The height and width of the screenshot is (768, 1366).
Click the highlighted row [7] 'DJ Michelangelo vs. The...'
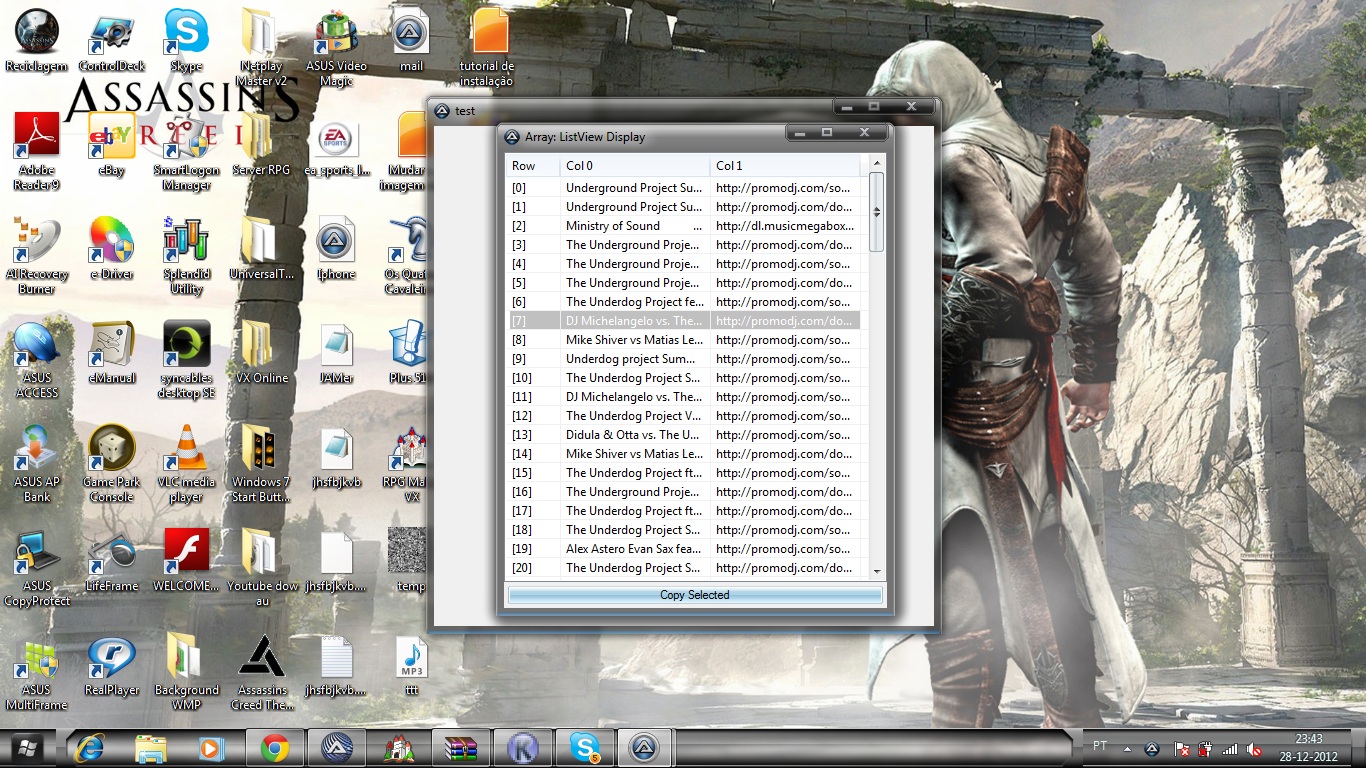point(683,321)
